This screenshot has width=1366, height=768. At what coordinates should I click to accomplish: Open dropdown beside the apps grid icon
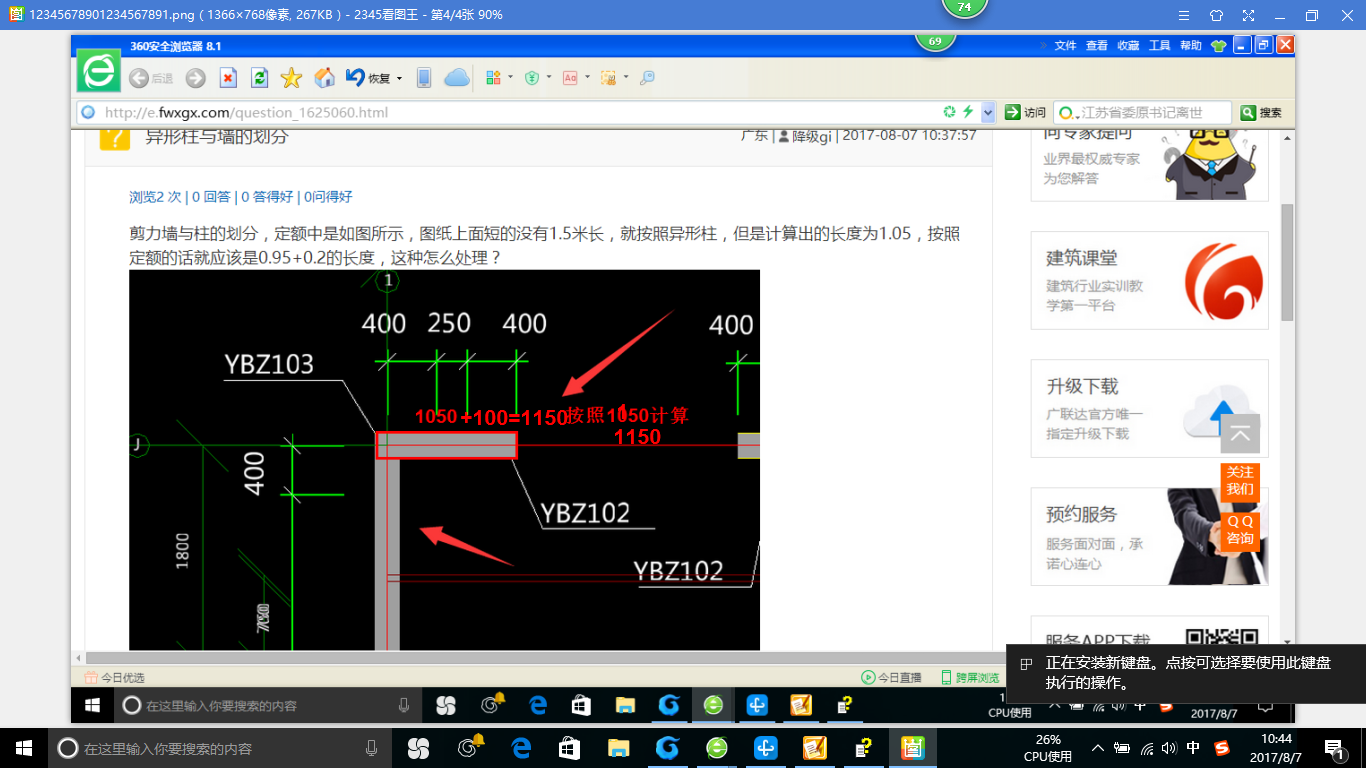point(510,77)
